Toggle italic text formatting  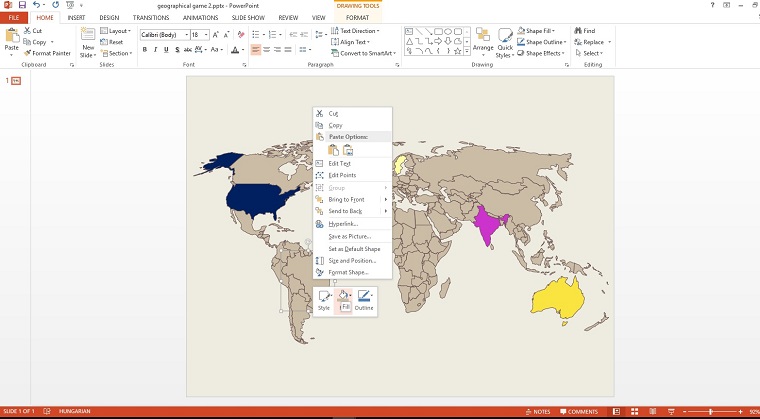(x=157, y=50)
